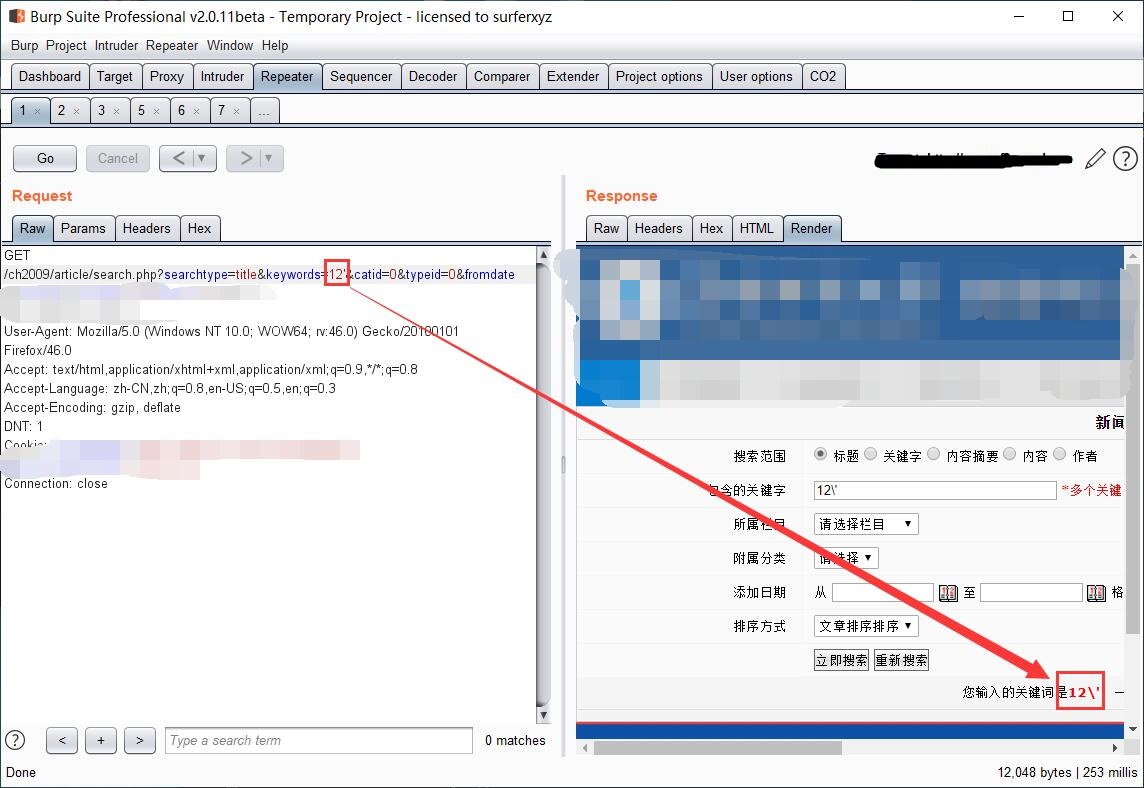The width and height of the screenshot is (1144, 788).
Task: Go to next search match arrow button
Action: (139, 740)
